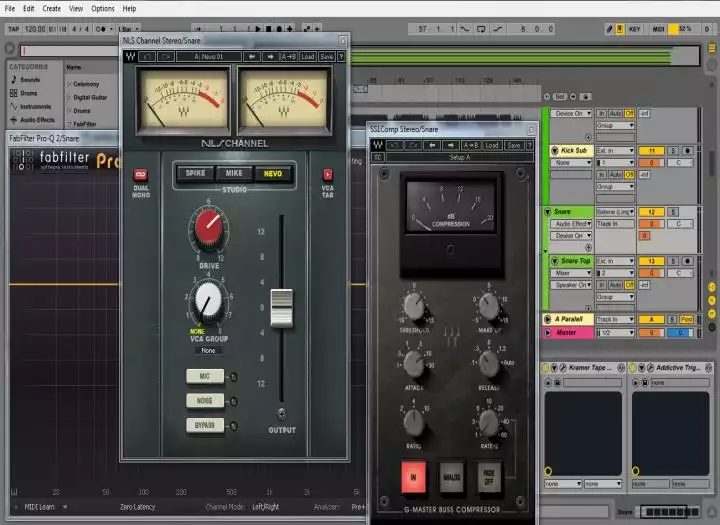
Task: Click the red DRIVE knob
Action: [209, 228]
